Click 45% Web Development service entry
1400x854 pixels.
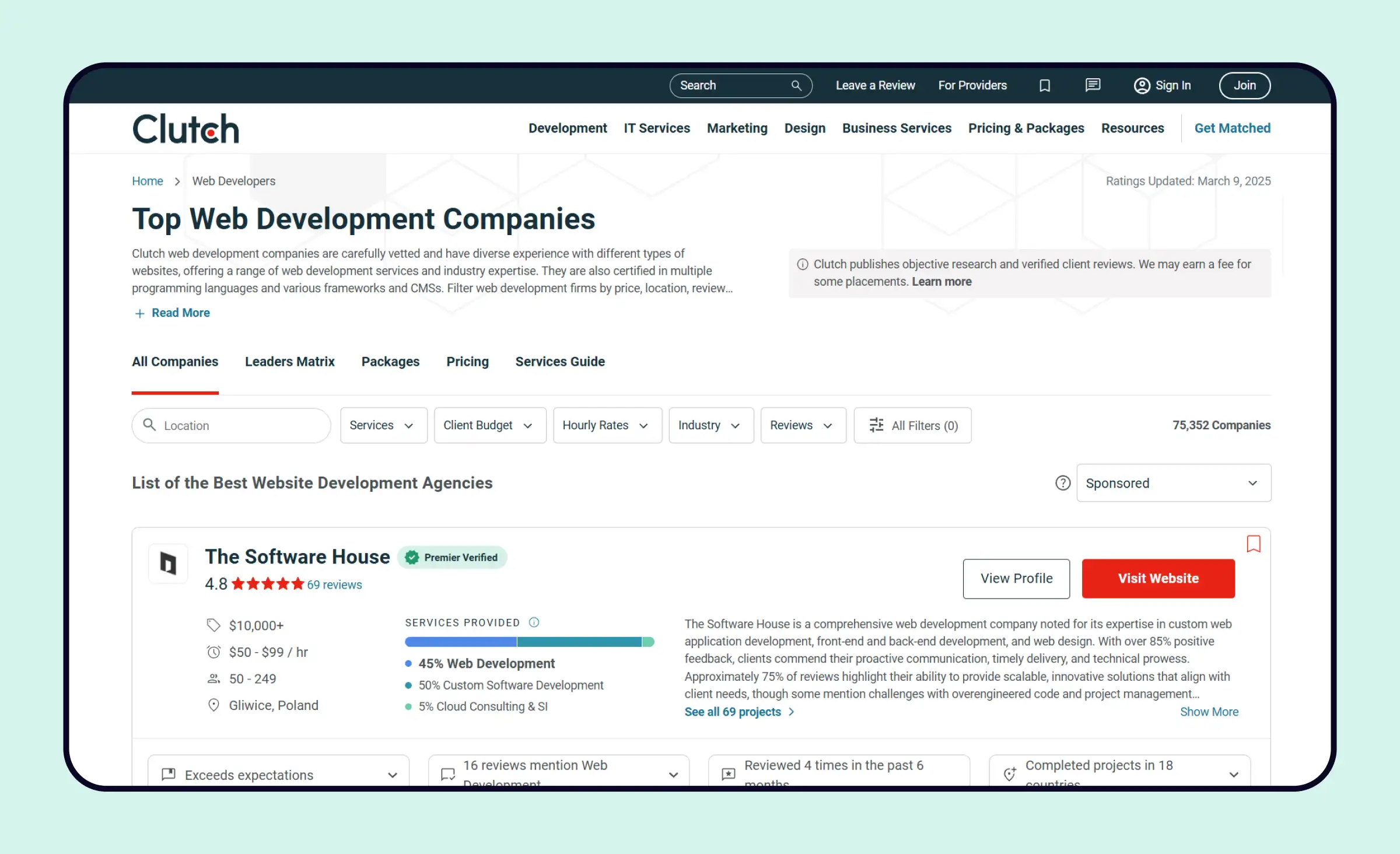click(480, 664)
